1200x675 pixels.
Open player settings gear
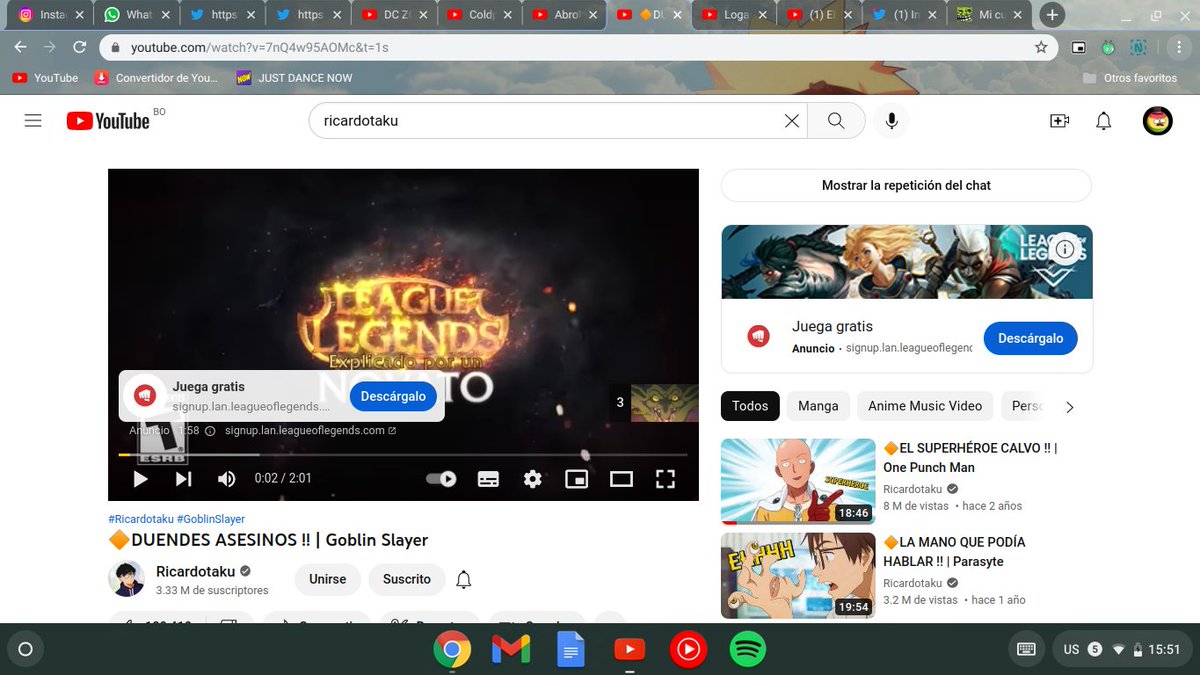click(x=533, y=479)
